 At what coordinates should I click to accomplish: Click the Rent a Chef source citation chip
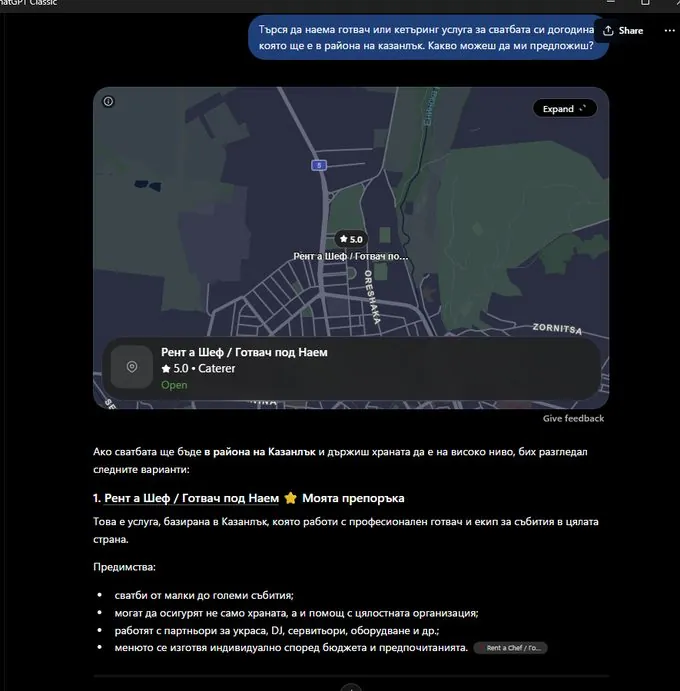510,648
